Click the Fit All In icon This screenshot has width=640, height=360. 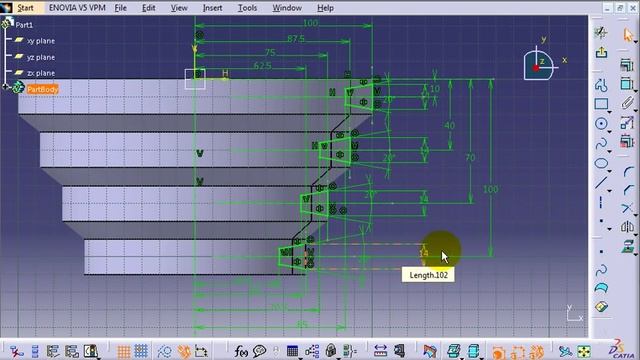pos(584,351)
